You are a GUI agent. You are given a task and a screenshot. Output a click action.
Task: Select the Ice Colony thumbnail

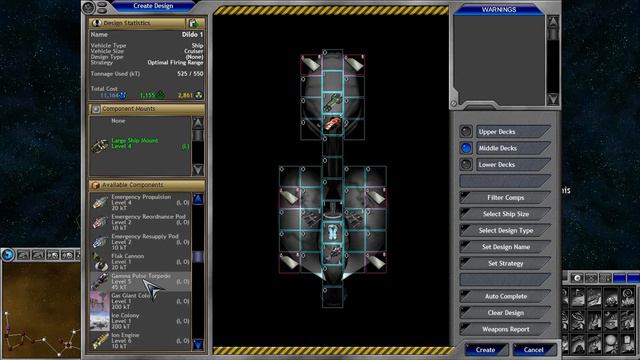tap(100, 321)
